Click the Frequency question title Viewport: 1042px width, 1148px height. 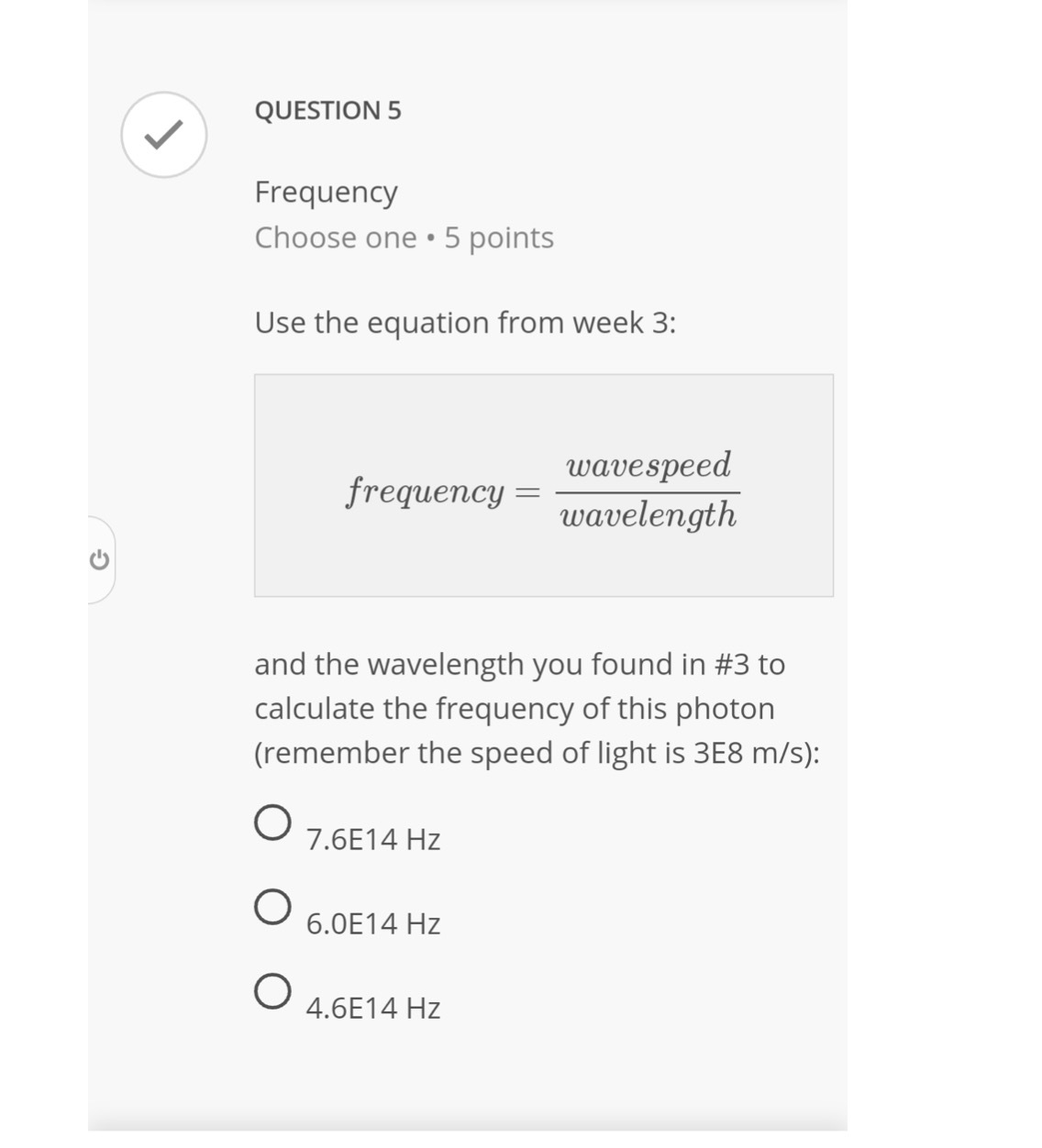(x=326, y=193)
